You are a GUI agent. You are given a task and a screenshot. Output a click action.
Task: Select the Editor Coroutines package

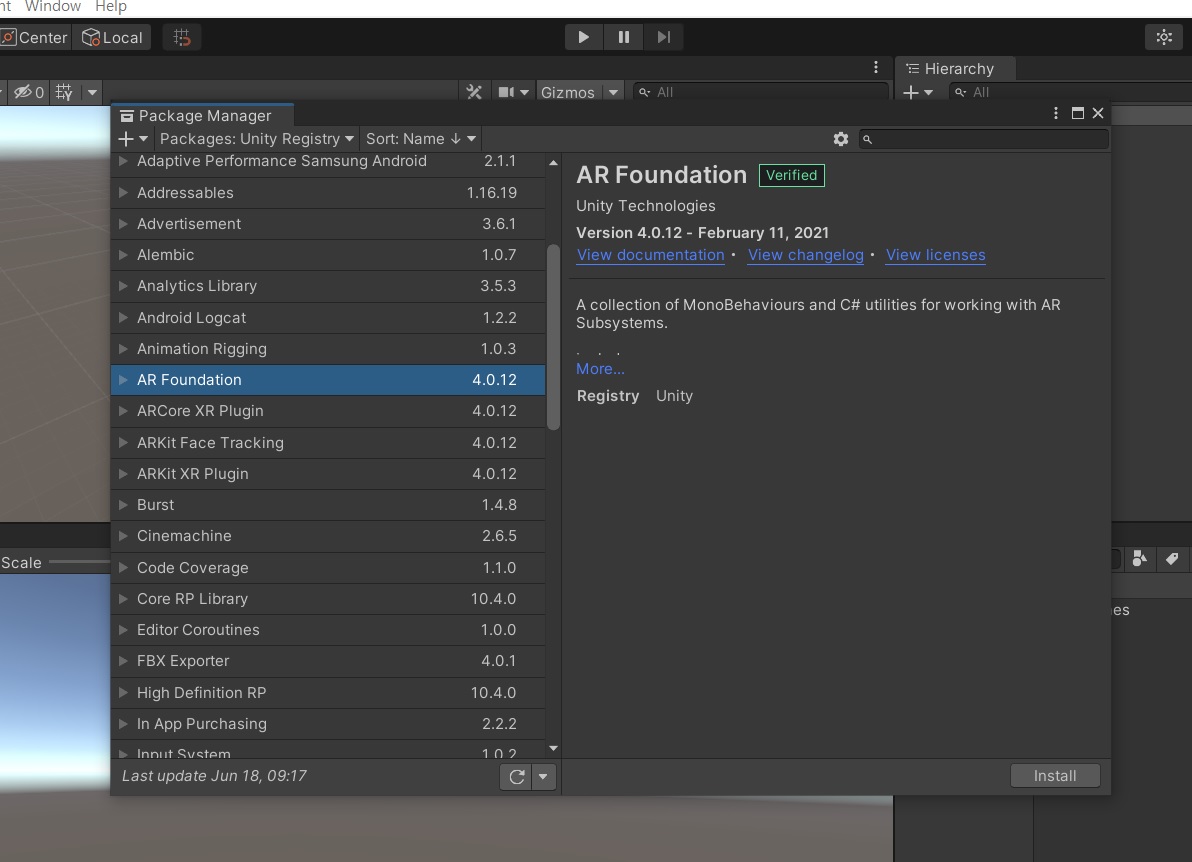pos(328,629)
